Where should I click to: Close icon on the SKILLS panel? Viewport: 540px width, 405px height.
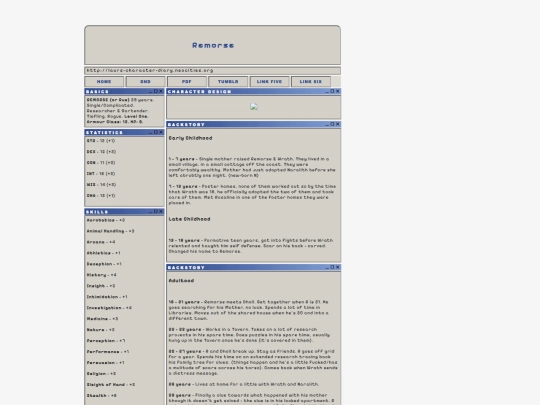[x=161, y=211]
